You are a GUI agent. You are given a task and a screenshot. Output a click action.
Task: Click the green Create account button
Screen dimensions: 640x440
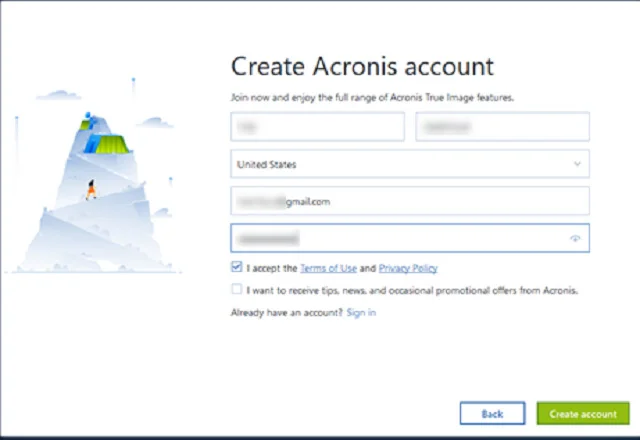pyautogui.click(x=583, y=414)
